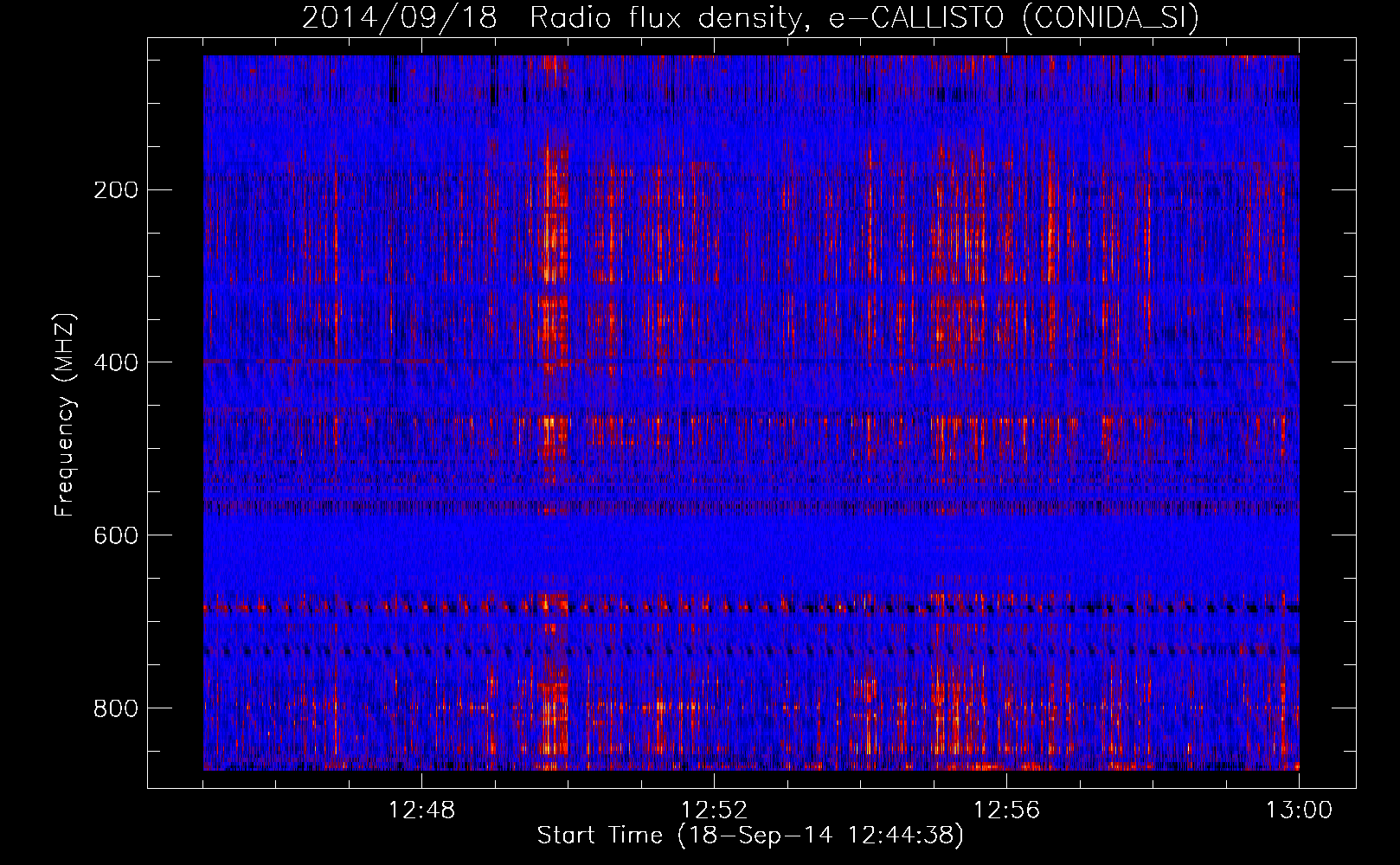Screen dimensions: 1400x865
Task: Click the "e-CALLISTO" title text
Action: pyautogui.click(x=916, y=18)
